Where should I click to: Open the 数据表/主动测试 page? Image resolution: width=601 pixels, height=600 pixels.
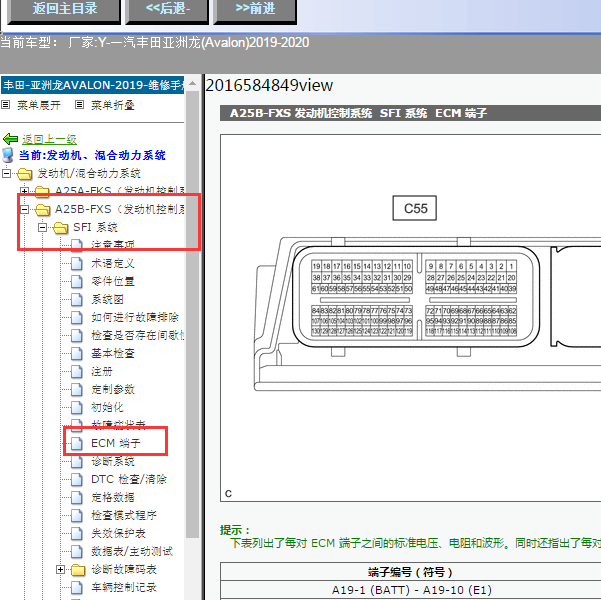point(132,551)
